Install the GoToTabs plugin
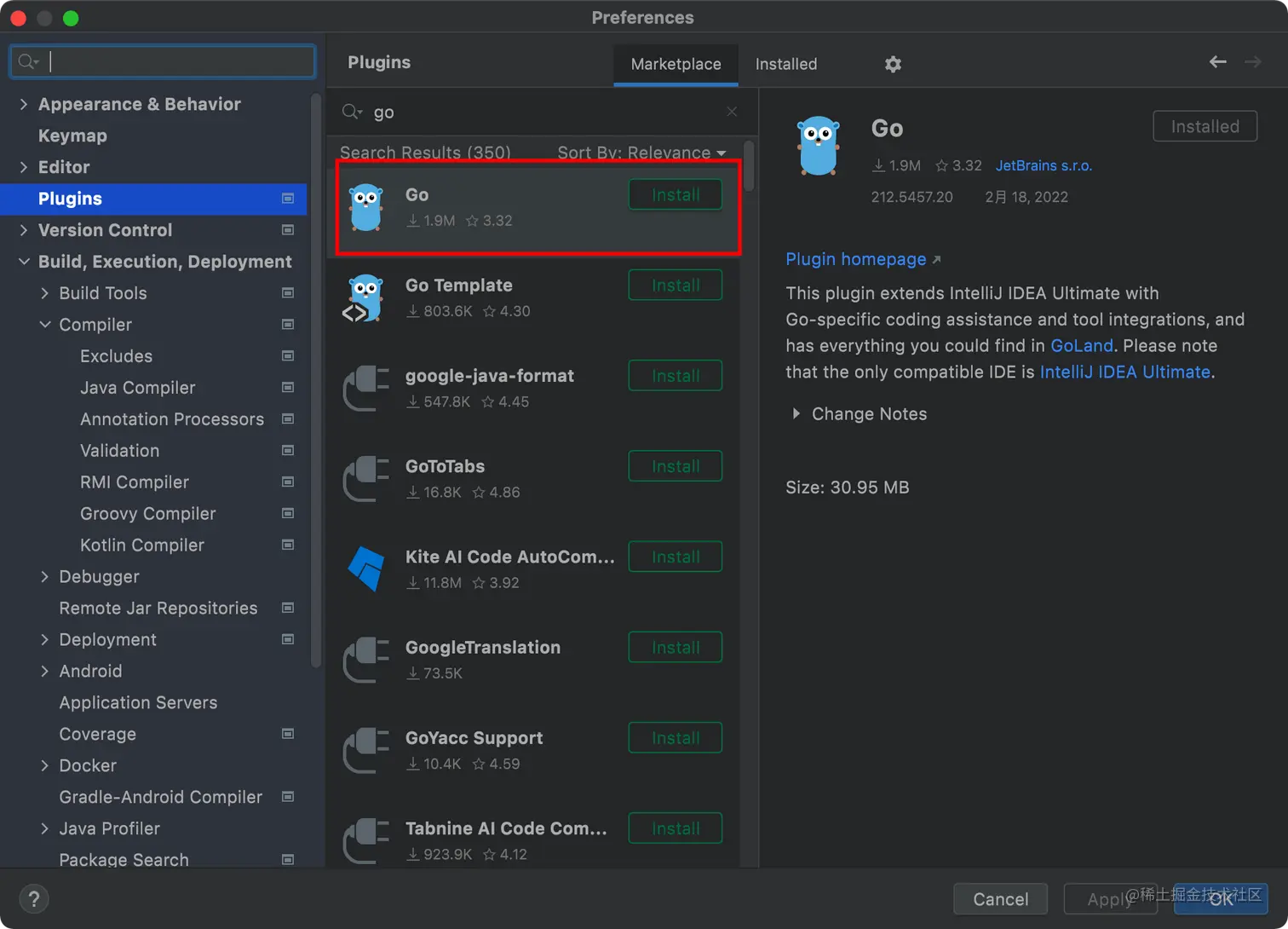This screenshot has height=929, width=1288. (676, 466)
